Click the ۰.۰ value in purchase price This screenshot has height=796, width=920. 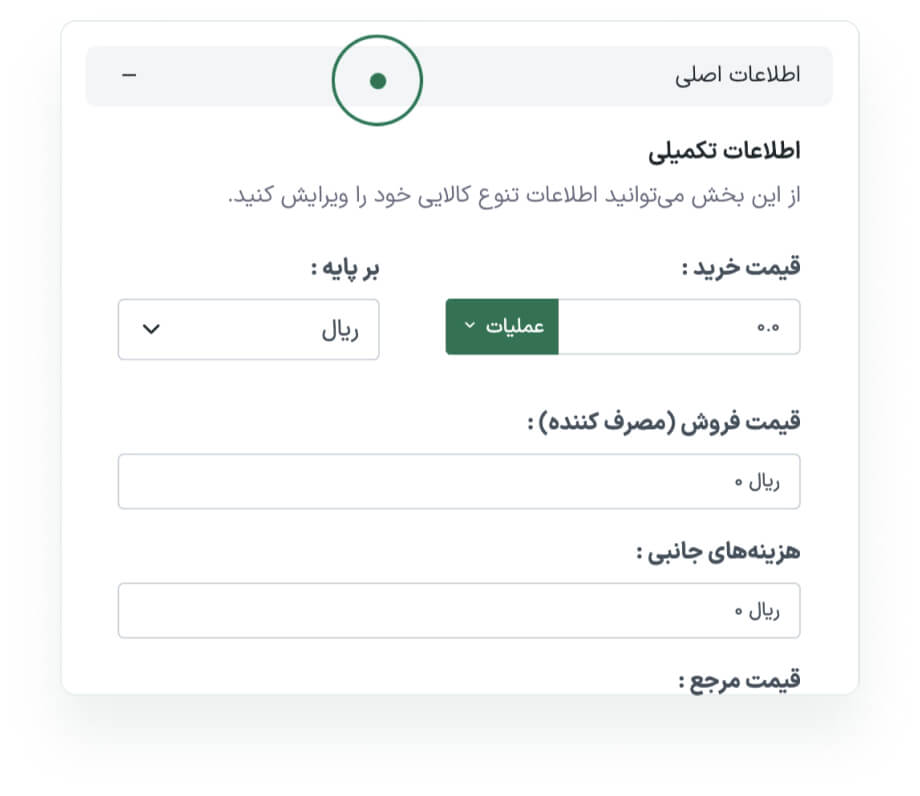pyautogui.click(x=768, y=328)
